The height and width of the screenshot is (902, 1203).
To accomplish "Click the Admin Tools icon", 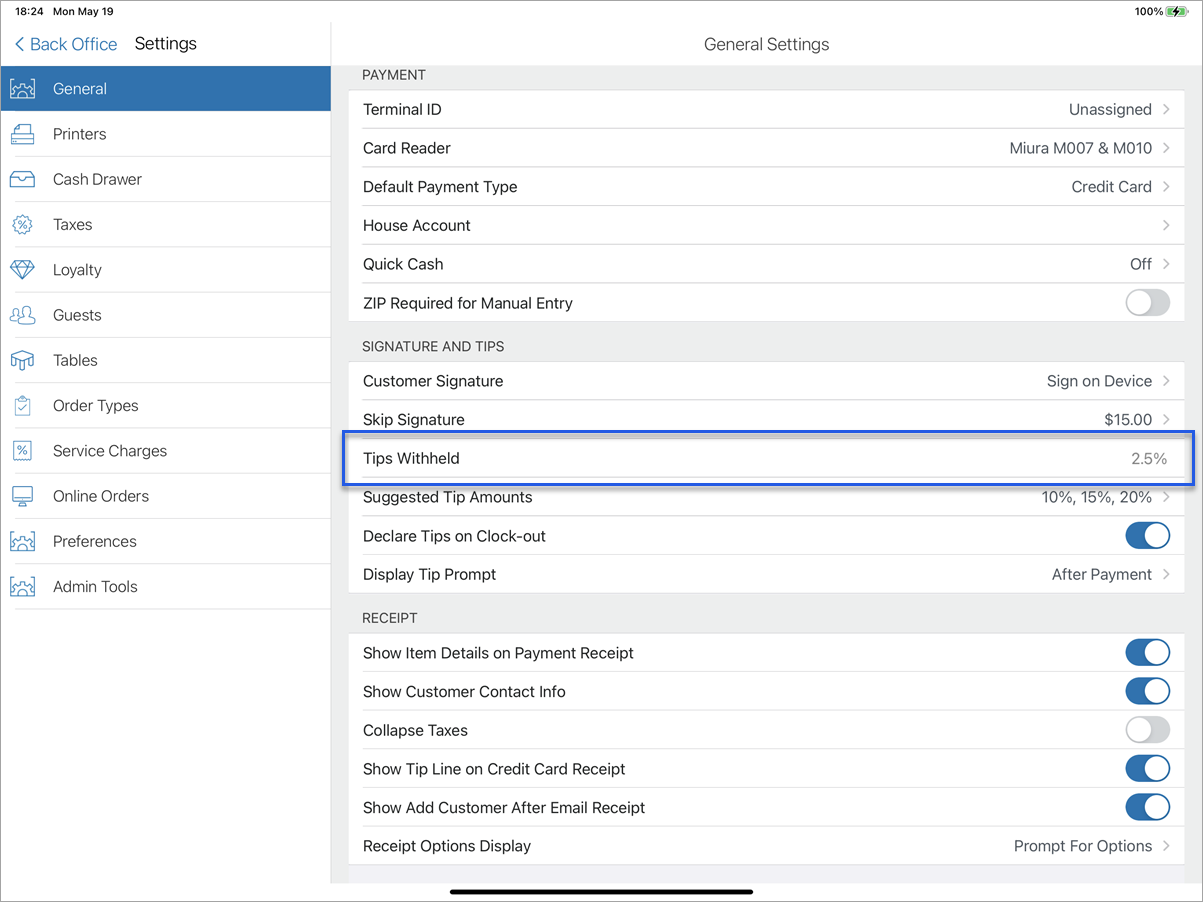I will coord(22,586).
